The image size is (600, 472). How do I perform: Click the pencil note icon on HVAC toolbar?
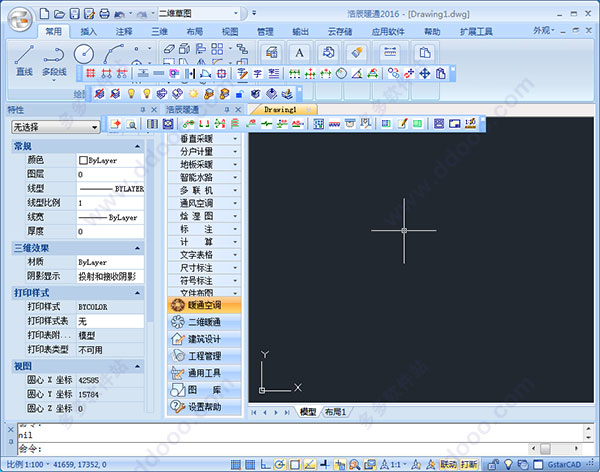(x=402, y=124)
